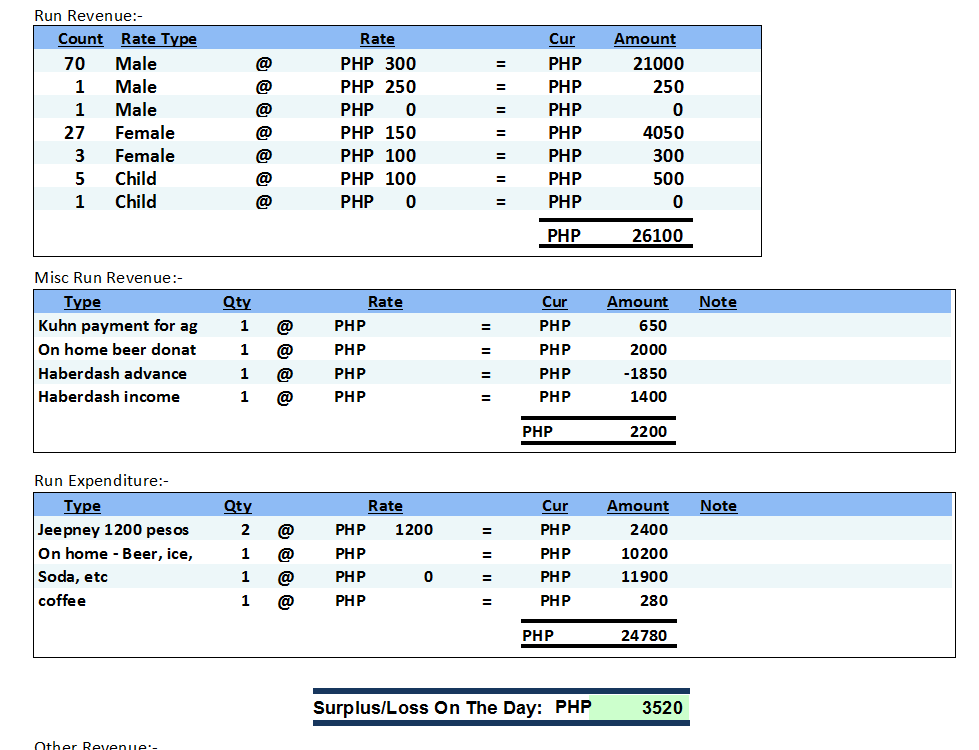The image size is (979, 750).
Task: Select the Female count cell showing 27
Action: coord(74,133)
